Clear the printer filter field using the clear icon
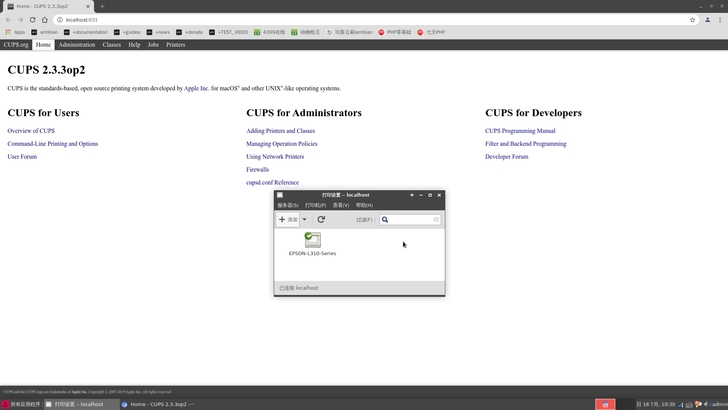Image resolution: width=728 pixels, height=410 pixels. [436, 219]
